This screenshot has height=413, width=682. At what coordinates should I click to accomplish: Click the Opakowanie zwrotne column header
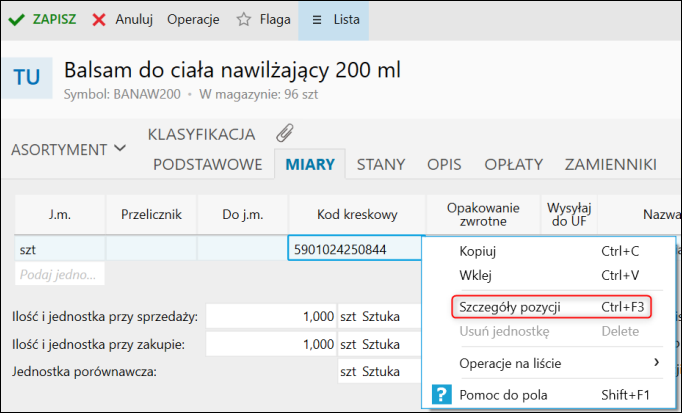[483, 214]
